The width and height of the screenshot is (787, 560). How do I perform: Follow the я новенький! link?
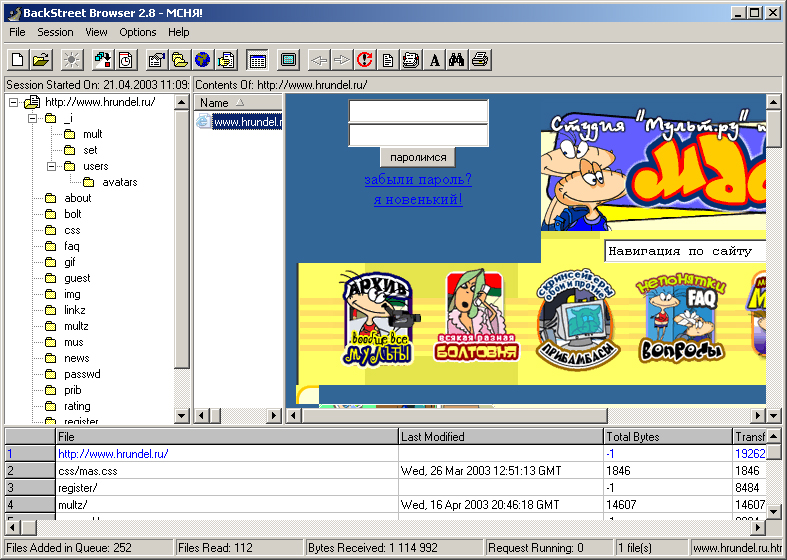tap(418, 200)
